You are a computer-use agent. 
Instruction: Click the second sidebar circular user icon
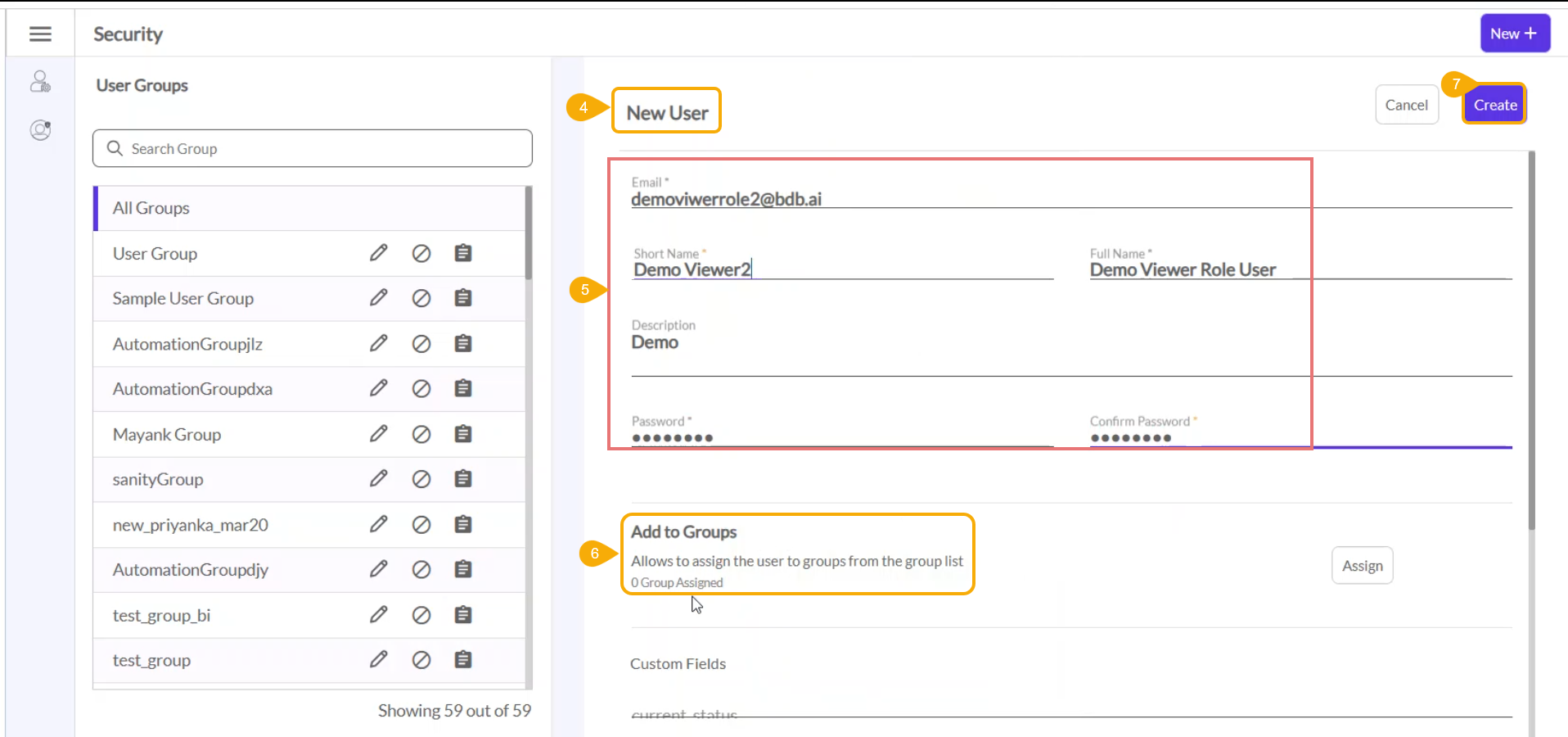pos(40,130)
